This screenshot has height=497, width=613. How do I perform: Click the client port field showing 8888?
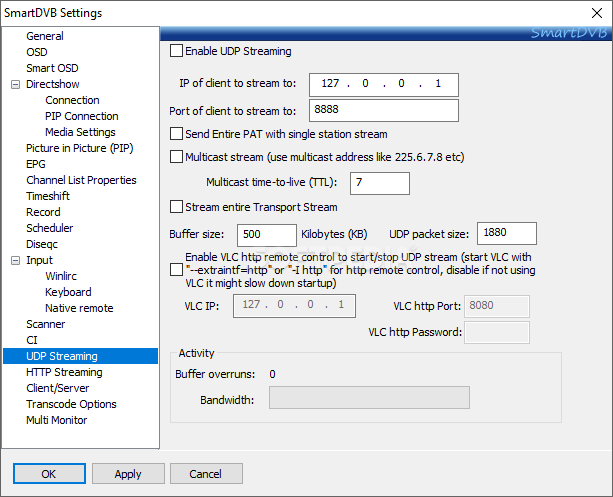pyautogui.click(x=384, y=110)
